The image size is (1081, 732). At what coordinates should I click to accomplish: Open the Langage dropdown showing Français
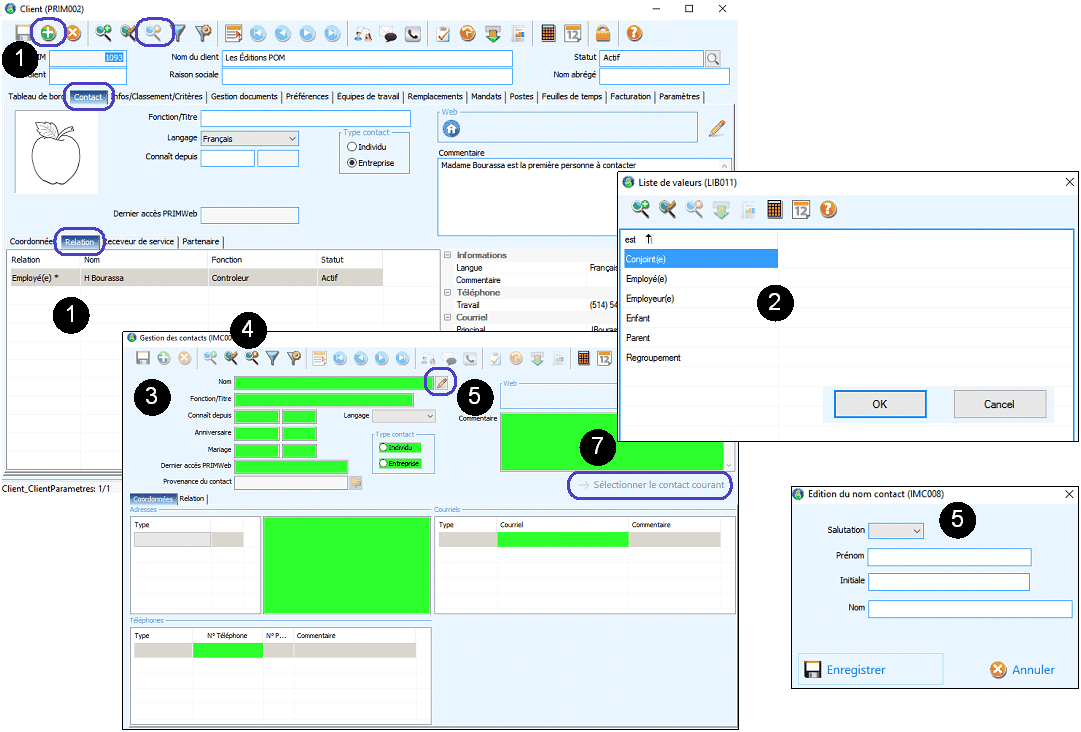tap(249, 139)
